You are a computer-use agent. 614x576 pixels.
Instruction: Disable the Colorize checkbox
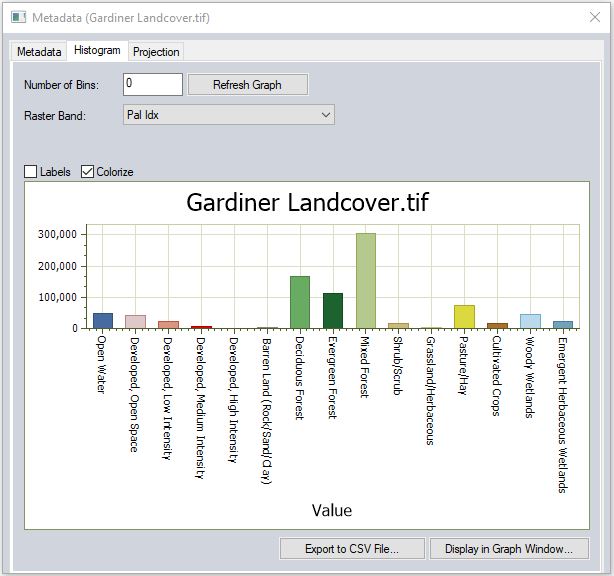(88, 172)
